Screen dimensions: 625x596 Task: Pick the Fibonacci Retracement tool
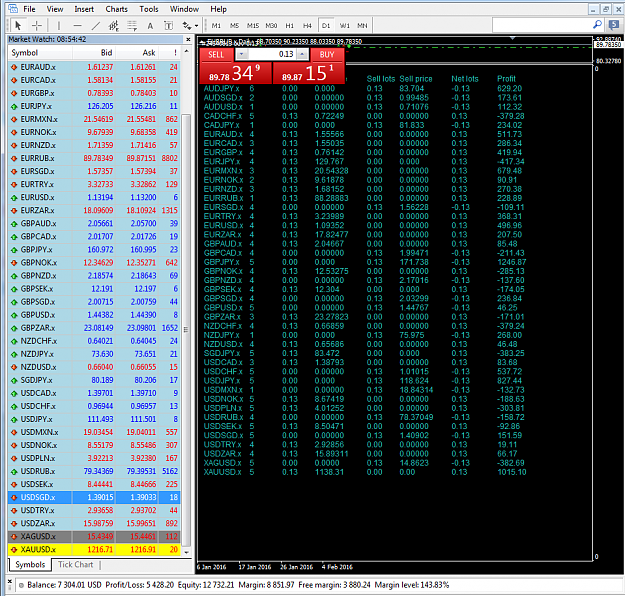pyautogui.click(x=132, y=26)
